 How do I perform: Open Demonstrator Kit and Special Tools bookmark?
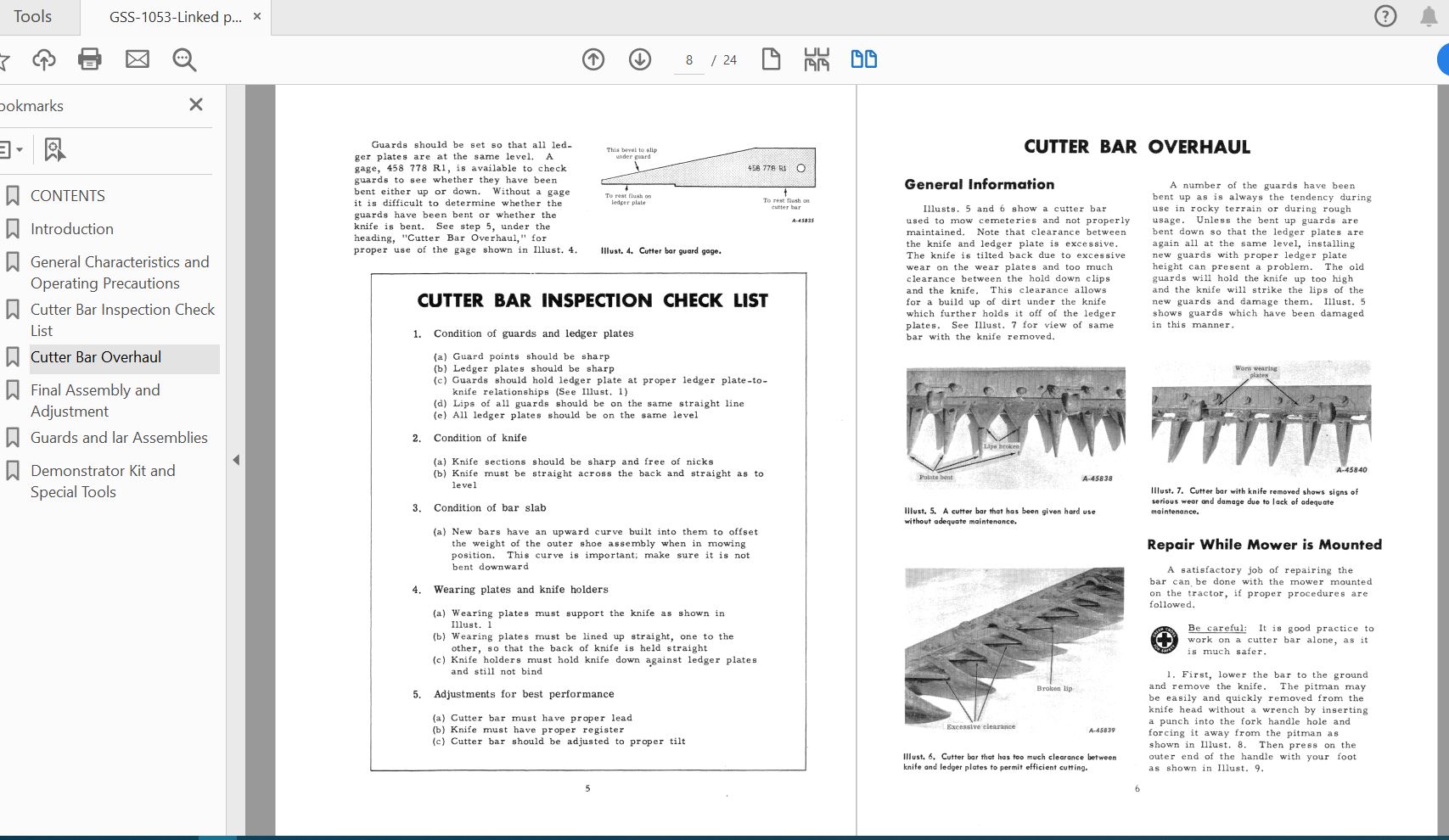[x=103, y=481]
